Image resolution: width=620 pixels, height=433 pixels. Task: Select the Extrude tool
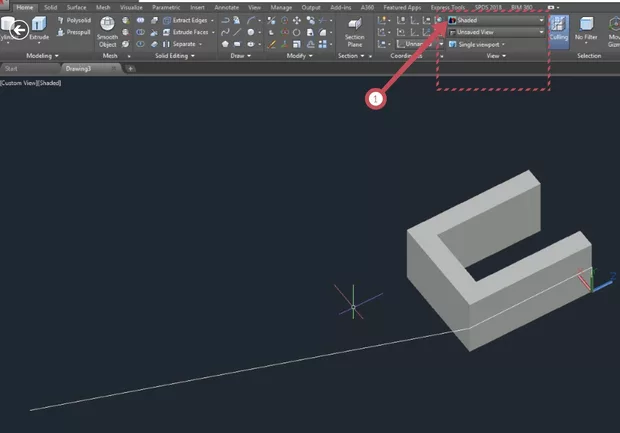tap(38, 28)
